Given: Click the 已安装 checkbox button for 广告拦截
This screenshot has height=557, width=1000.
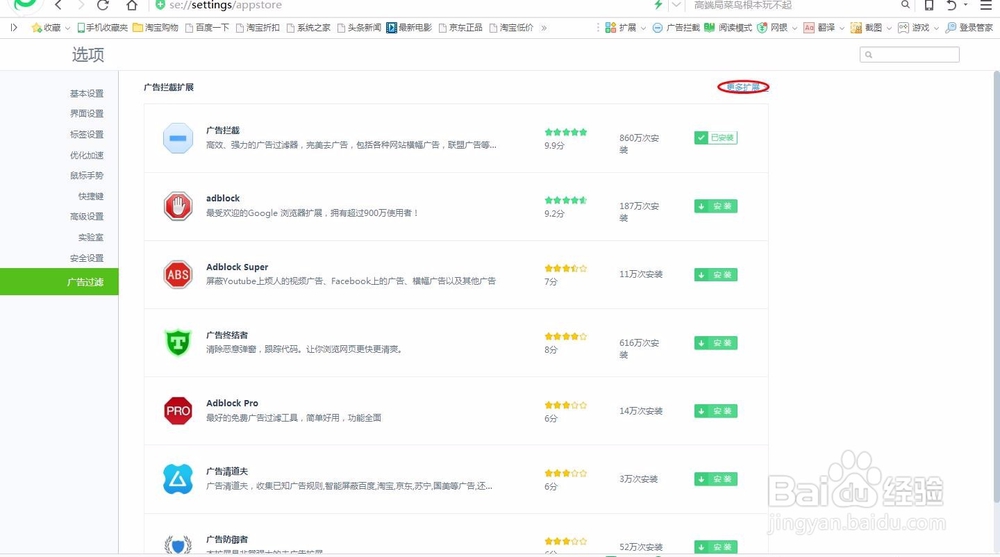Looking at the screenshot, I should pos(716,138).
